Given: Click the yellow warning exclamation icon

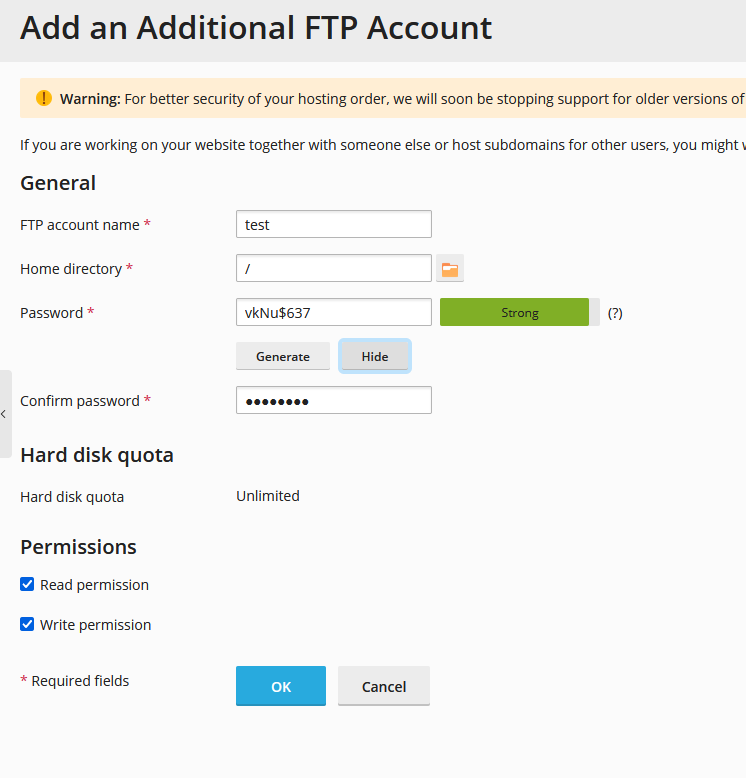Looking at the screenshot, I should [x=43, y=98].
